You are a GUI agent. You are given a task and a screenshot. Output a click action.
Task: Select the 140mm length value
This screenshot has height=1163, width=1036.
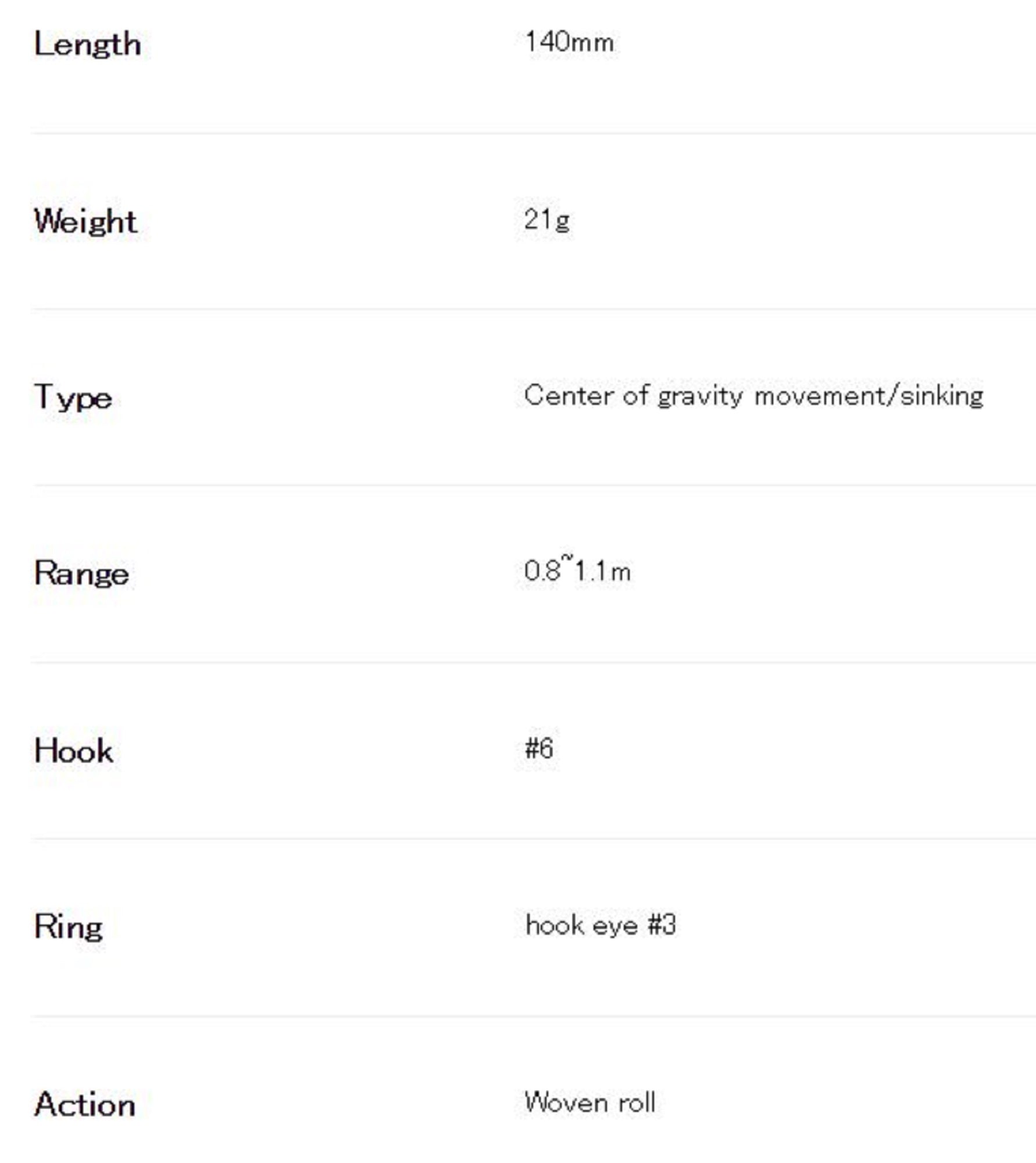(569, 42)
